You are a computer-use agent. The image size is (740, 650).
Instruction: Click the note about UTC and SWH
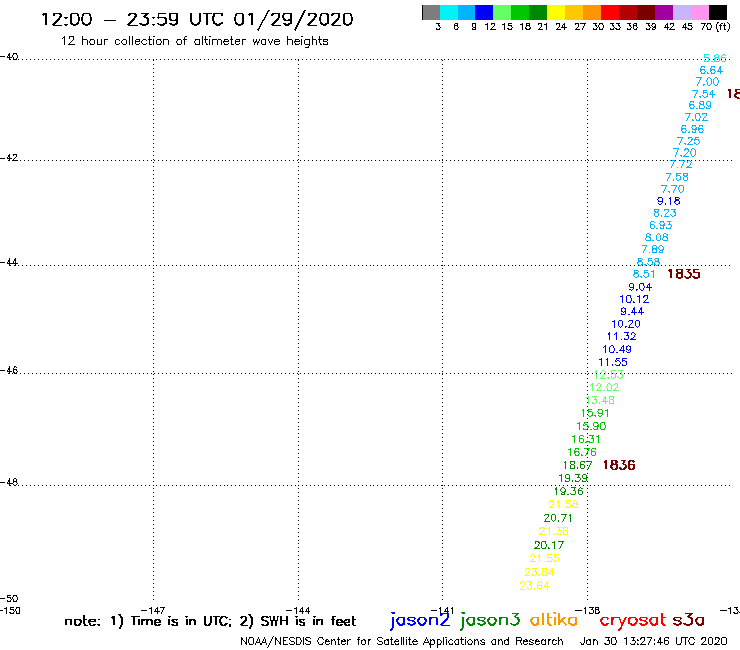click(210, 621)
